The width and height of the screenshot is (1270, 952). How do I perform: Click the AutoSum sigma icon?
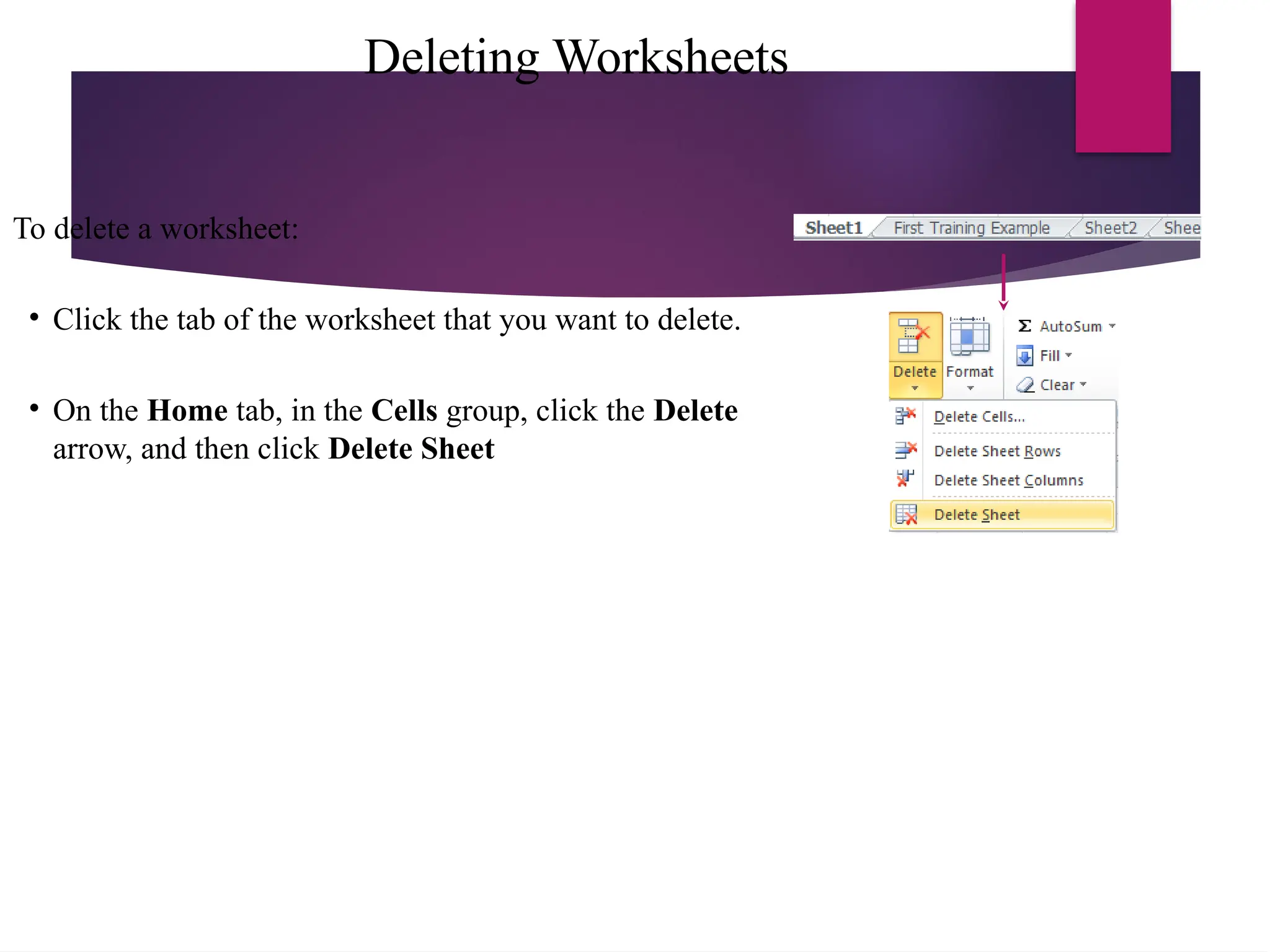(1024, 326)
